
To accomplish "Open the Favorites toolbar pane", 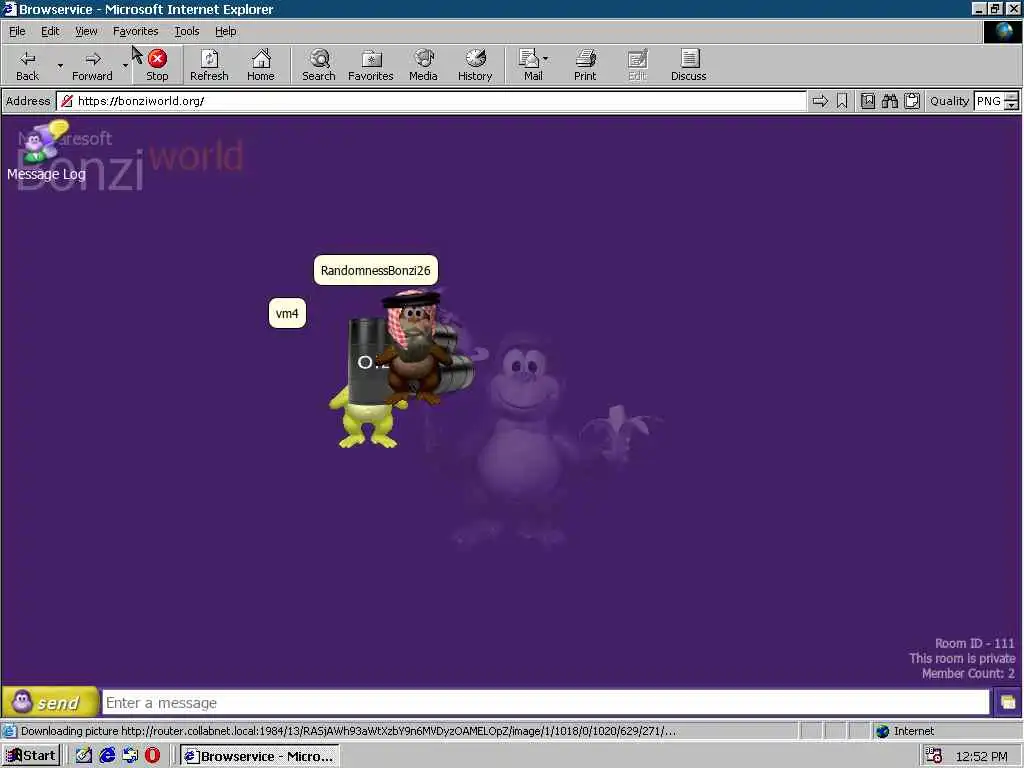I will (x=370, y=65).
